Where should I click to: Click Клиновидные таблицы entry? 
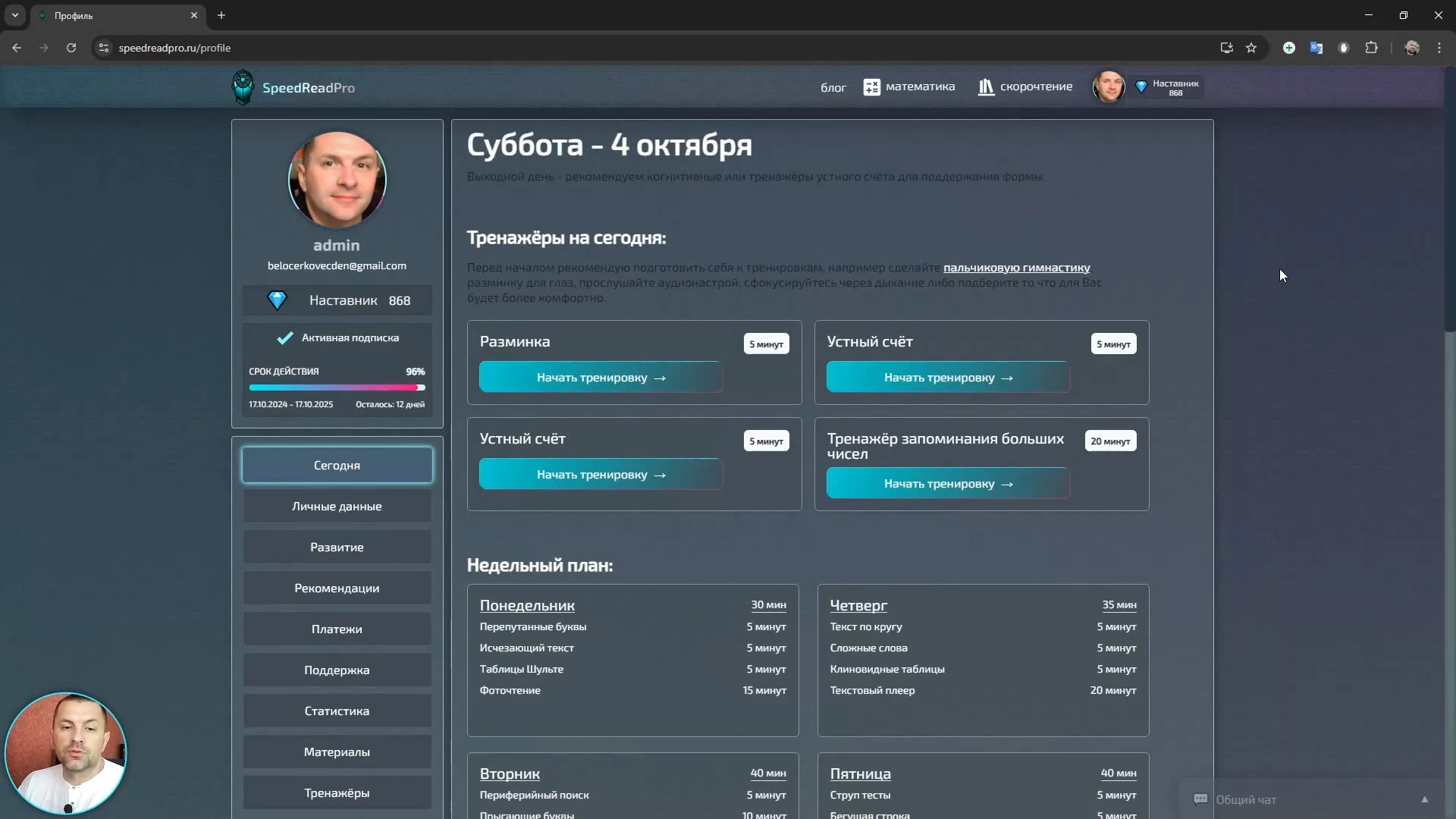point(887,669)
